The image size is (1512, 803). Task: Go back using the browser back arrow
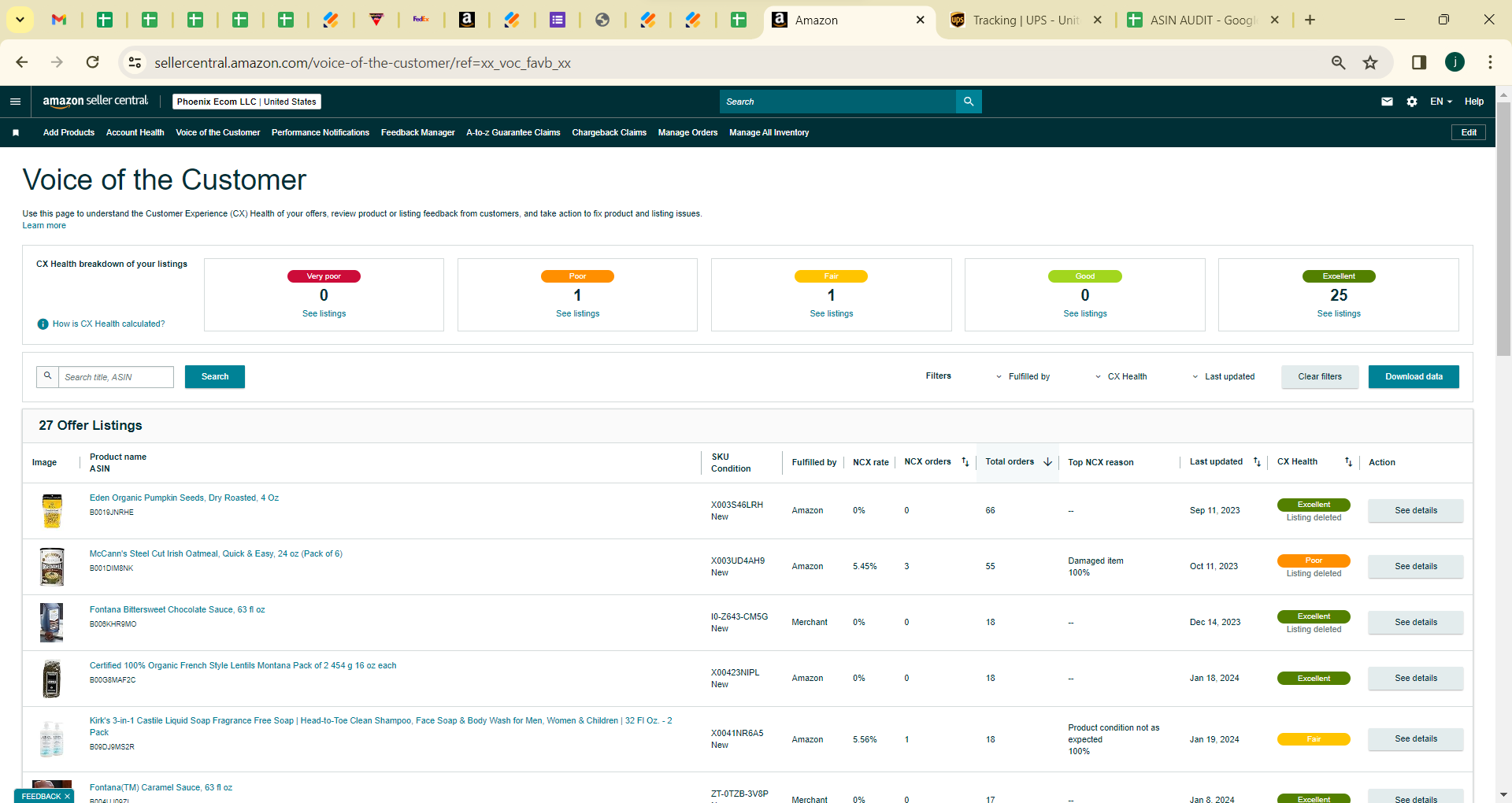point(22,62)
